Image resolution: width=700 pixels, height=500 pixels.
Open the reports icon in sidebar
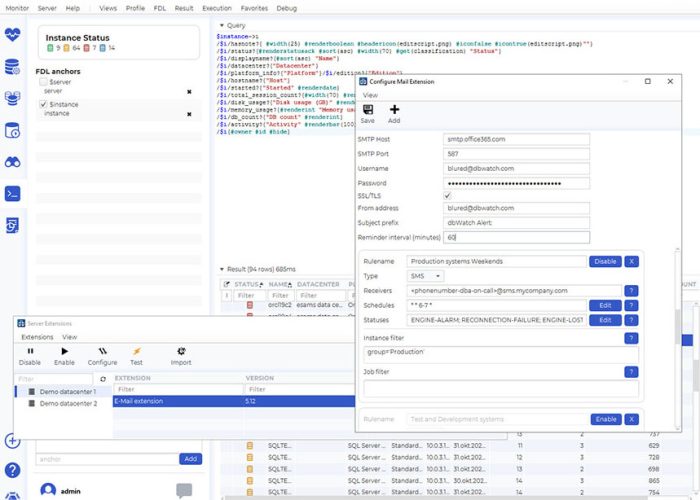click(12, 225)
